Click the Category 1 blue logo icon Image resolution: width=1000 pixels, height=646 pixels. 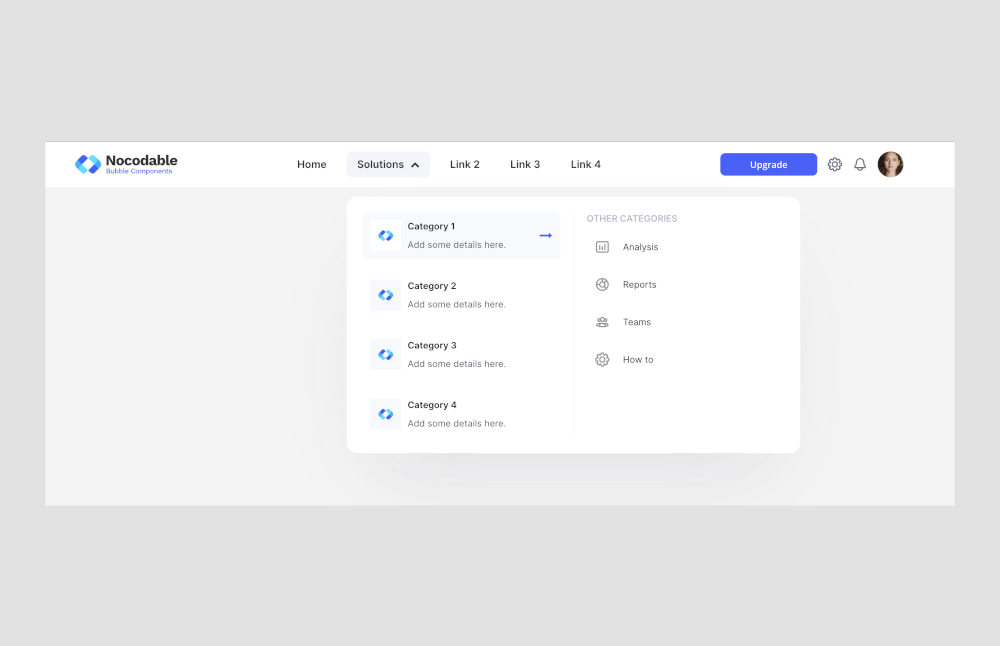pos(385,235)
